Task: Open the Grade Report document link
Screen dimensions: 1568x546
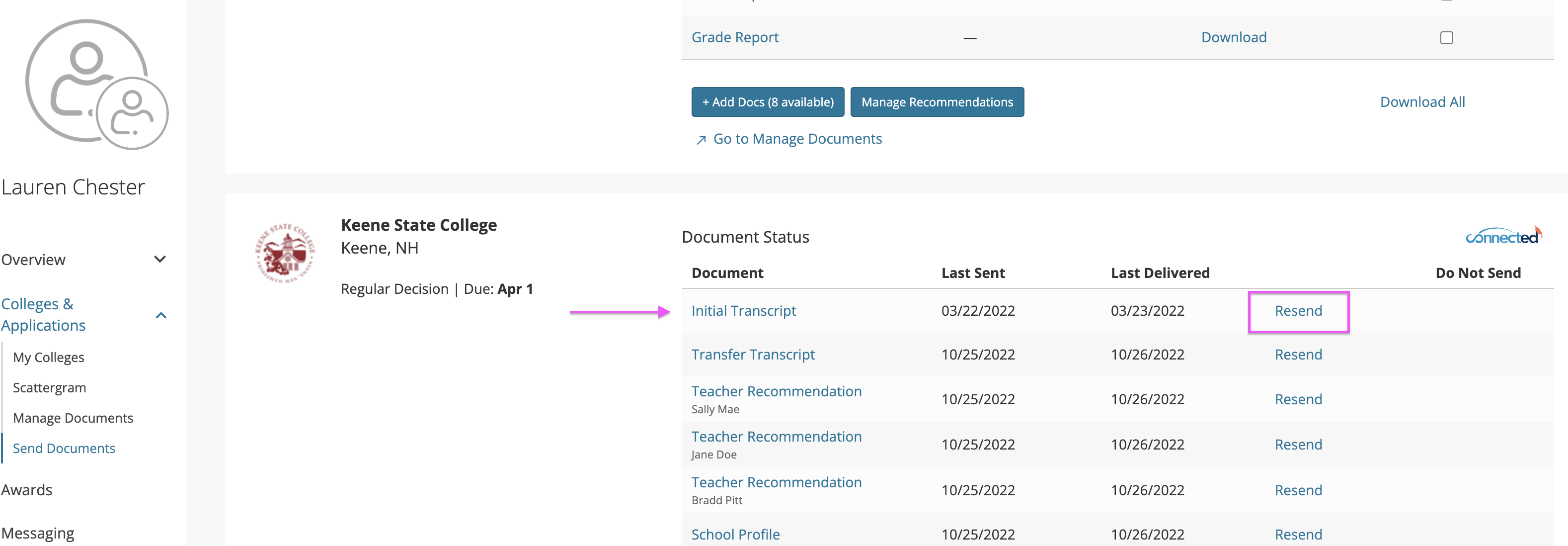Action: pos(735,37)
